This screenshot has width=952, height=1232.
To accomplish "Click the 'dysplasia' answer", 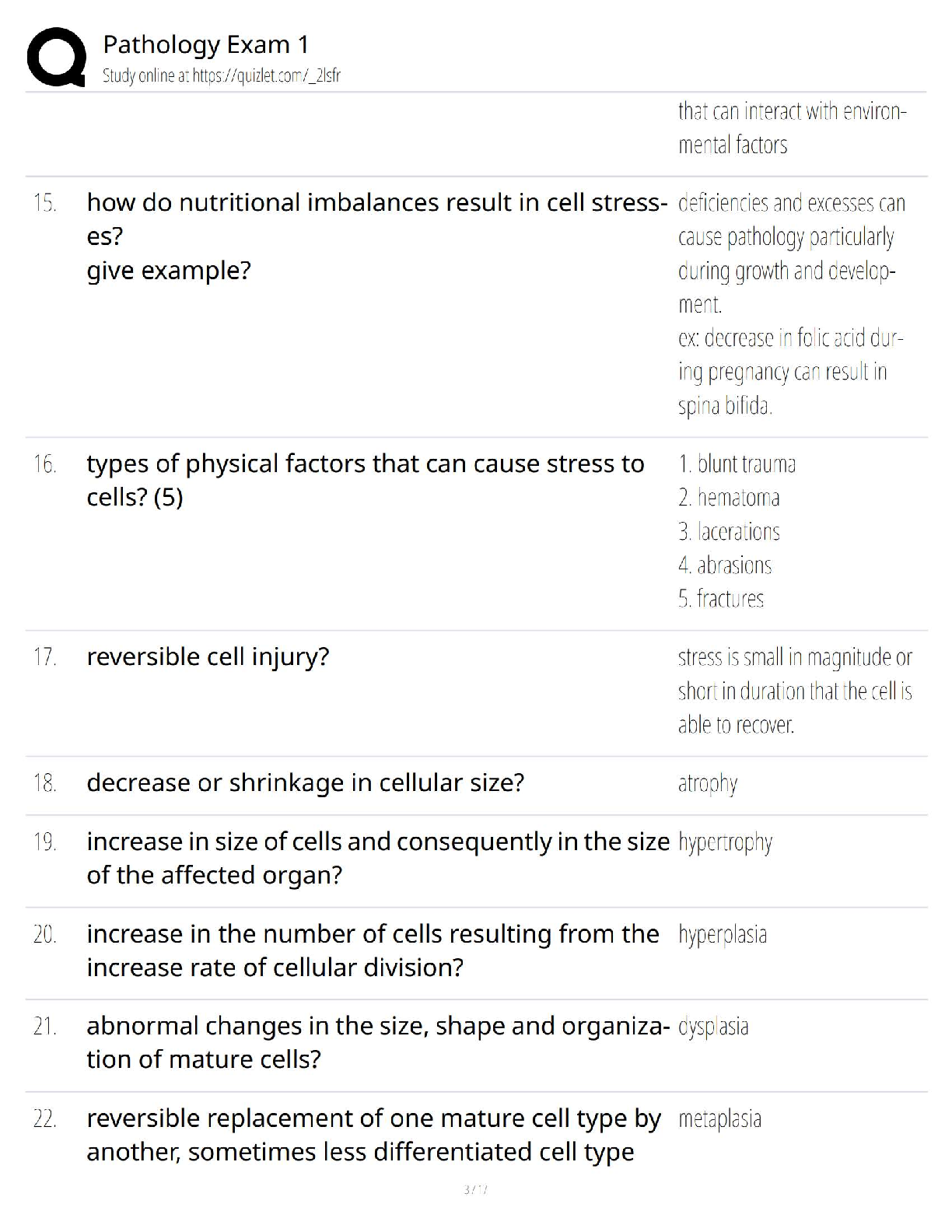I will tap(713, 1027).
